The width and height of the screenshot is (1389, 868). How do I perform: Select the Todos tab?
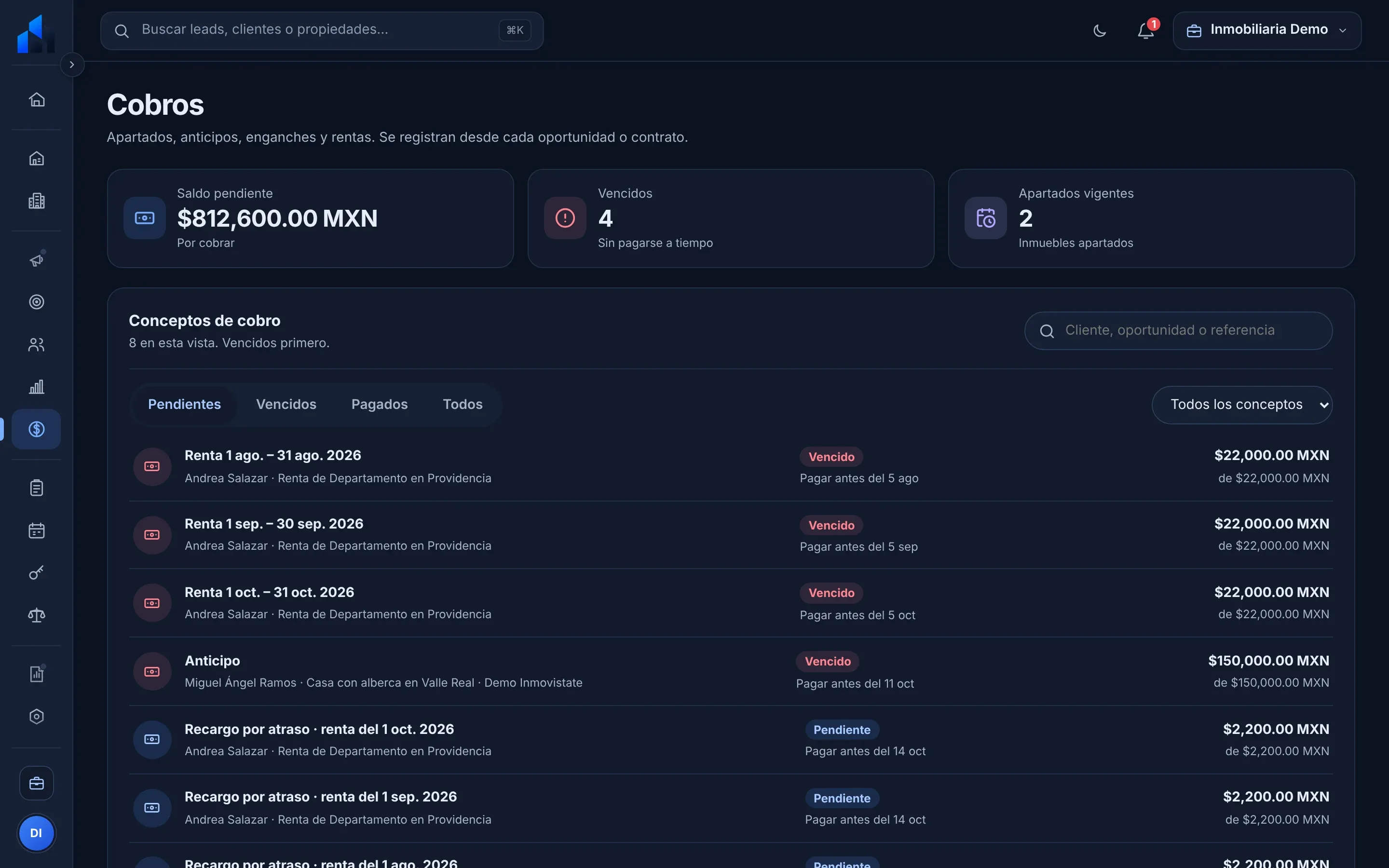(x=463, y=405)
